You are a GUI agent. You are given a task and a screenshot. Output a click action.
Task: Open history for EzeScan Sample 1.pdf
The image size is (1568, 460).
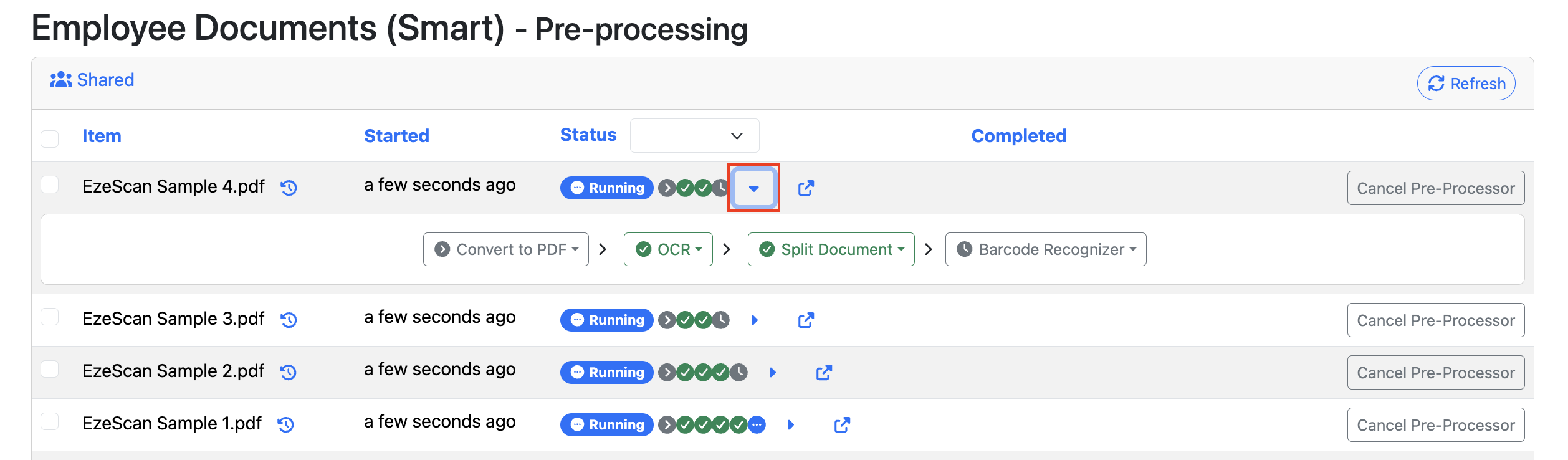pyautogui.click(x=285, y=424)
